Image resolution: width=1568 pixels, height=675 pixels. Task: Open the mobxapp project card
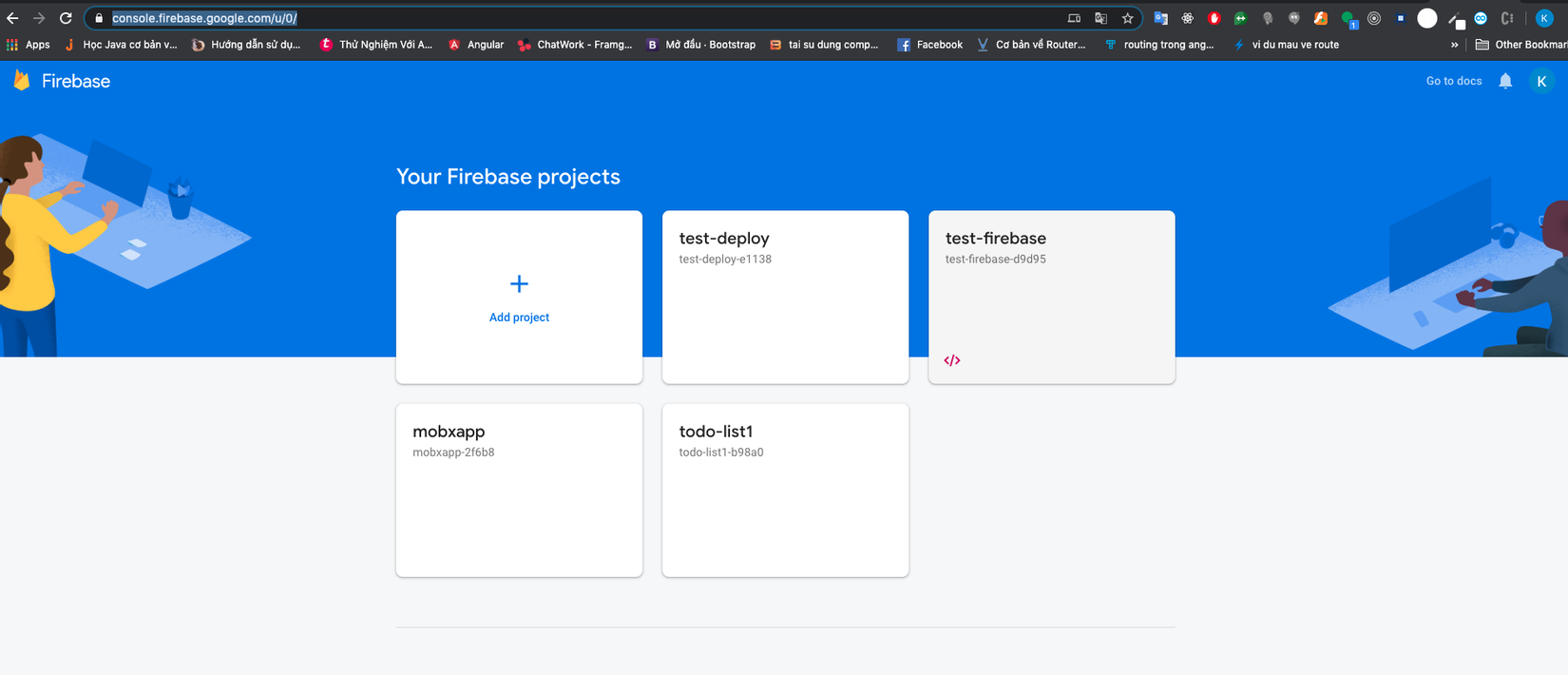(519, 491)
